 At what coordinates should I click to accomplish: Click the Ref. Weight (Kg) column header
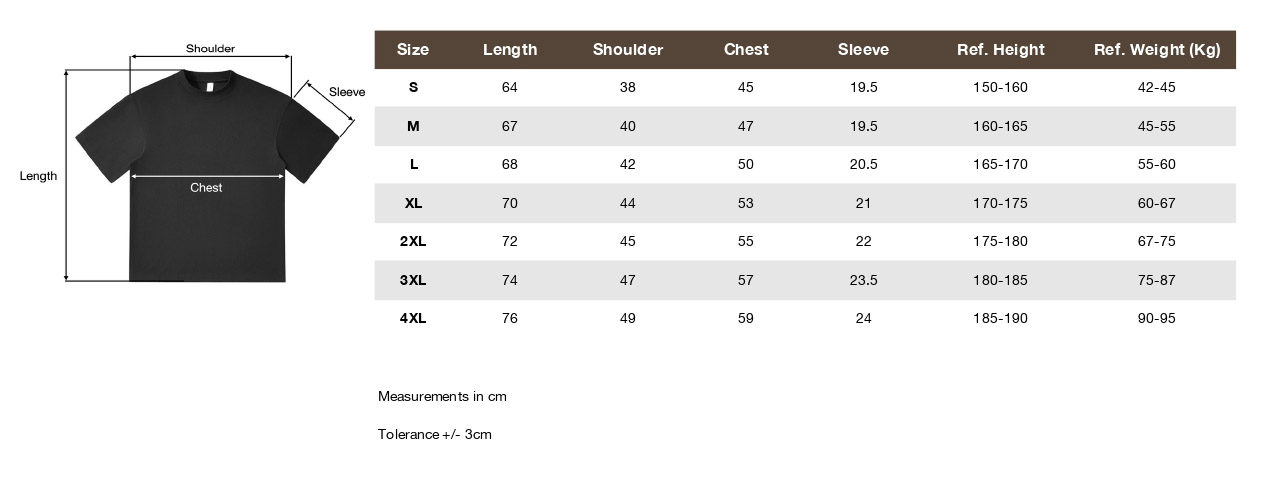1157,49
